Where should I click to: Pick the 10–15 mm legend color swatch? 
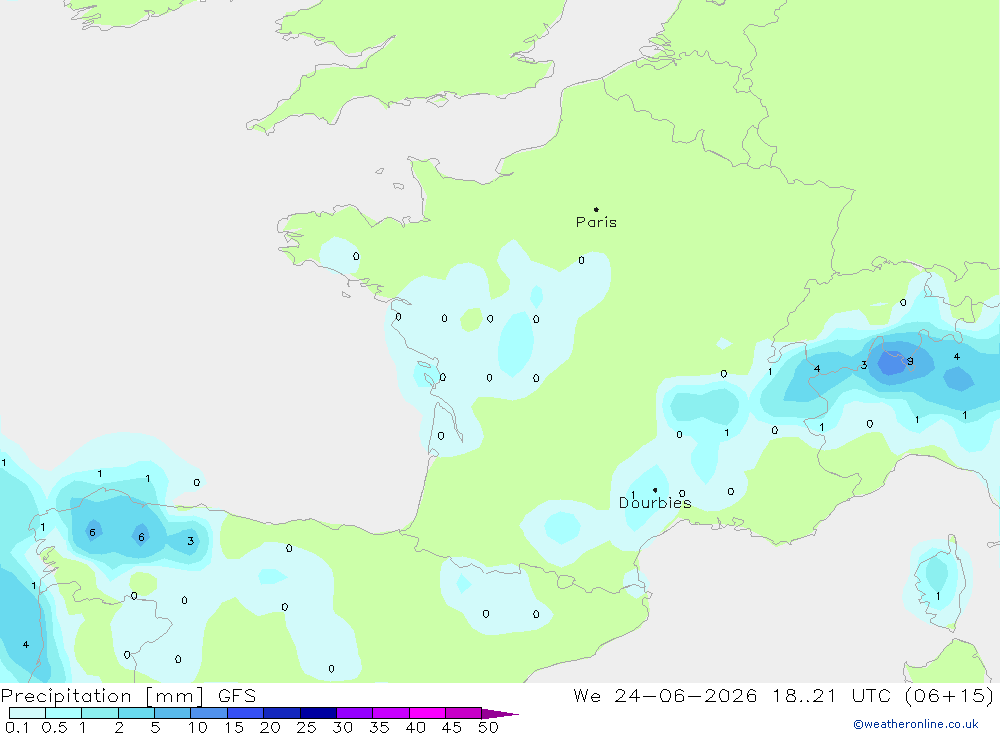pyautogui.click(x=209, y=713)
